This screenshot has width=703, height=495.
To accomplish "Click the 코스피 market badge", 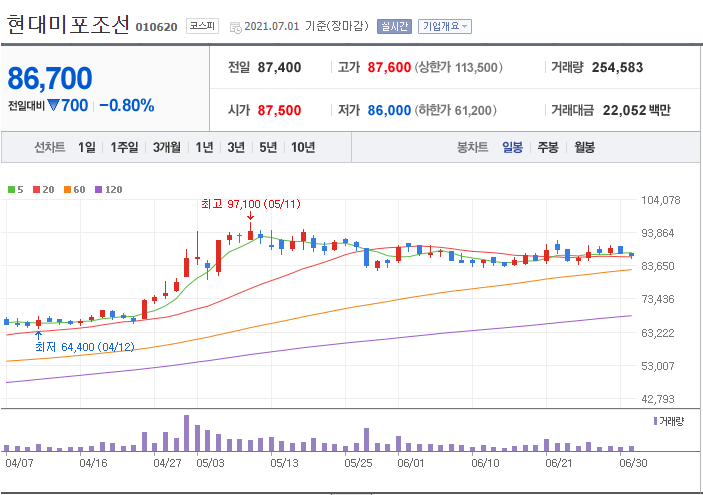I will (202, 26).
